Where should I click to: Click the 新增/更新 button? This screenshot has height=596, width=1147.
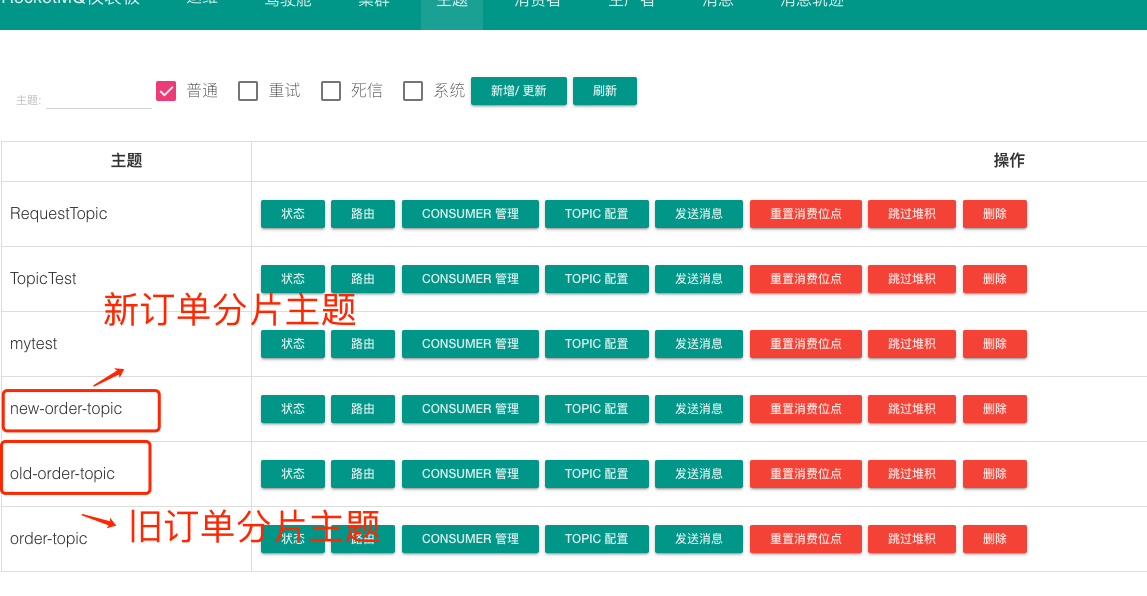[x=518, y=91]
